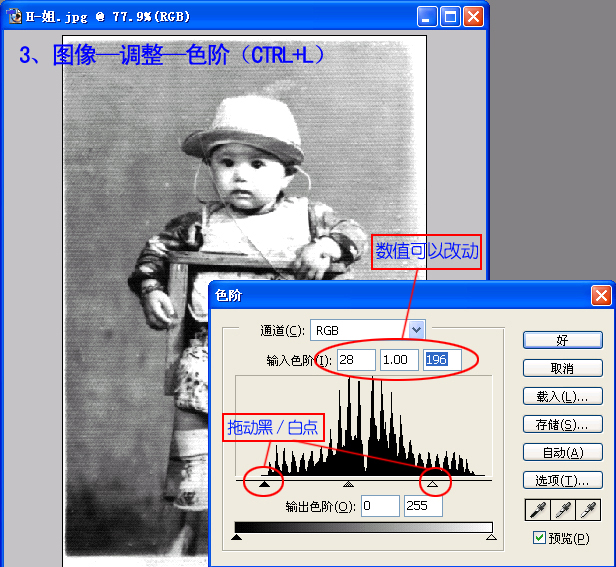Click the 好 OK button
The height and width of the screenshot is (567, 616).
[x=563, y=340]
